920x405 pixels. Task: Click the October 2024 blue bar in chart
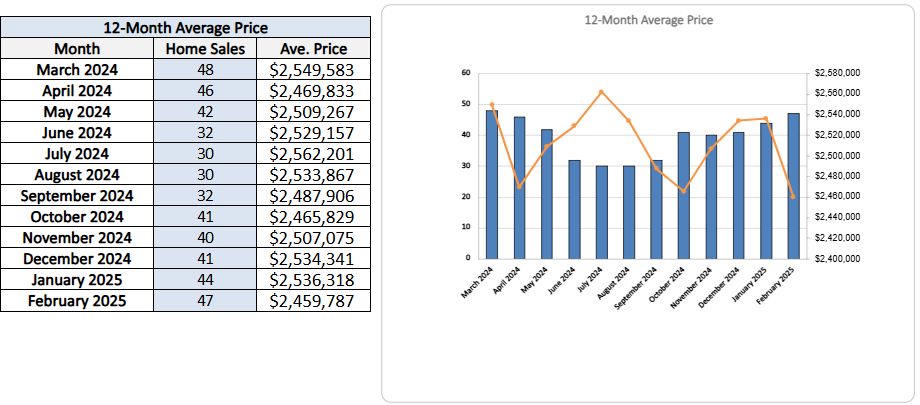pyautogui.click(x=684, y=195)
